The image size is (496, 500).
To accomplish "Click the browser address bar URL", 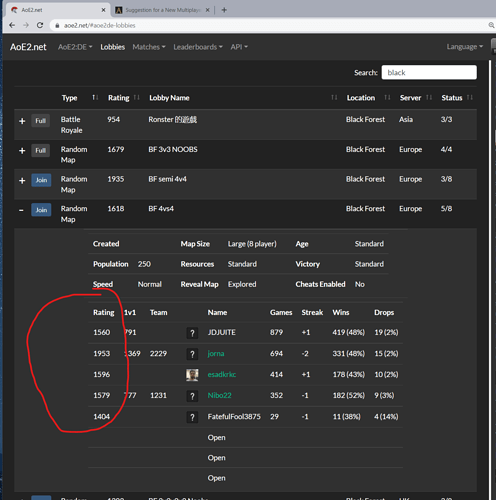I will click(x=100, y=25).
